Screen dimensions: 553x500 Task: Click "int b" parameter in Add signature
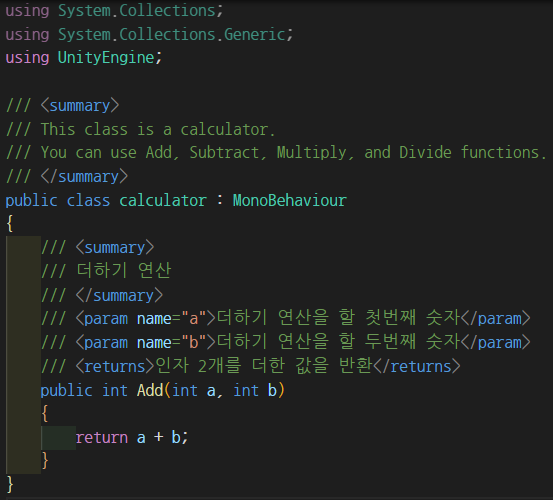[255, 391]
